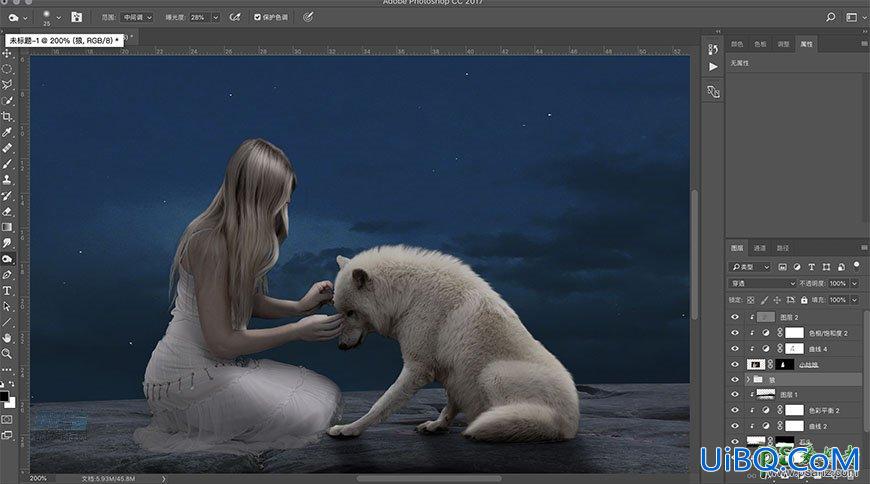Select the Eraser tool
870x484 pixels.
[7, 211]
